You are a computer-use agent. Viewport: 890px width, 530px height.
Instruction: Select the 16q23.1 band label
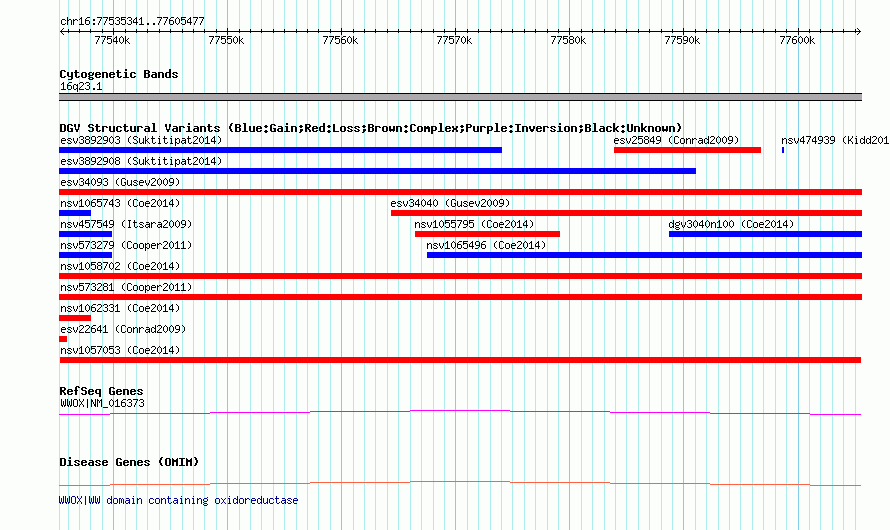81,86
